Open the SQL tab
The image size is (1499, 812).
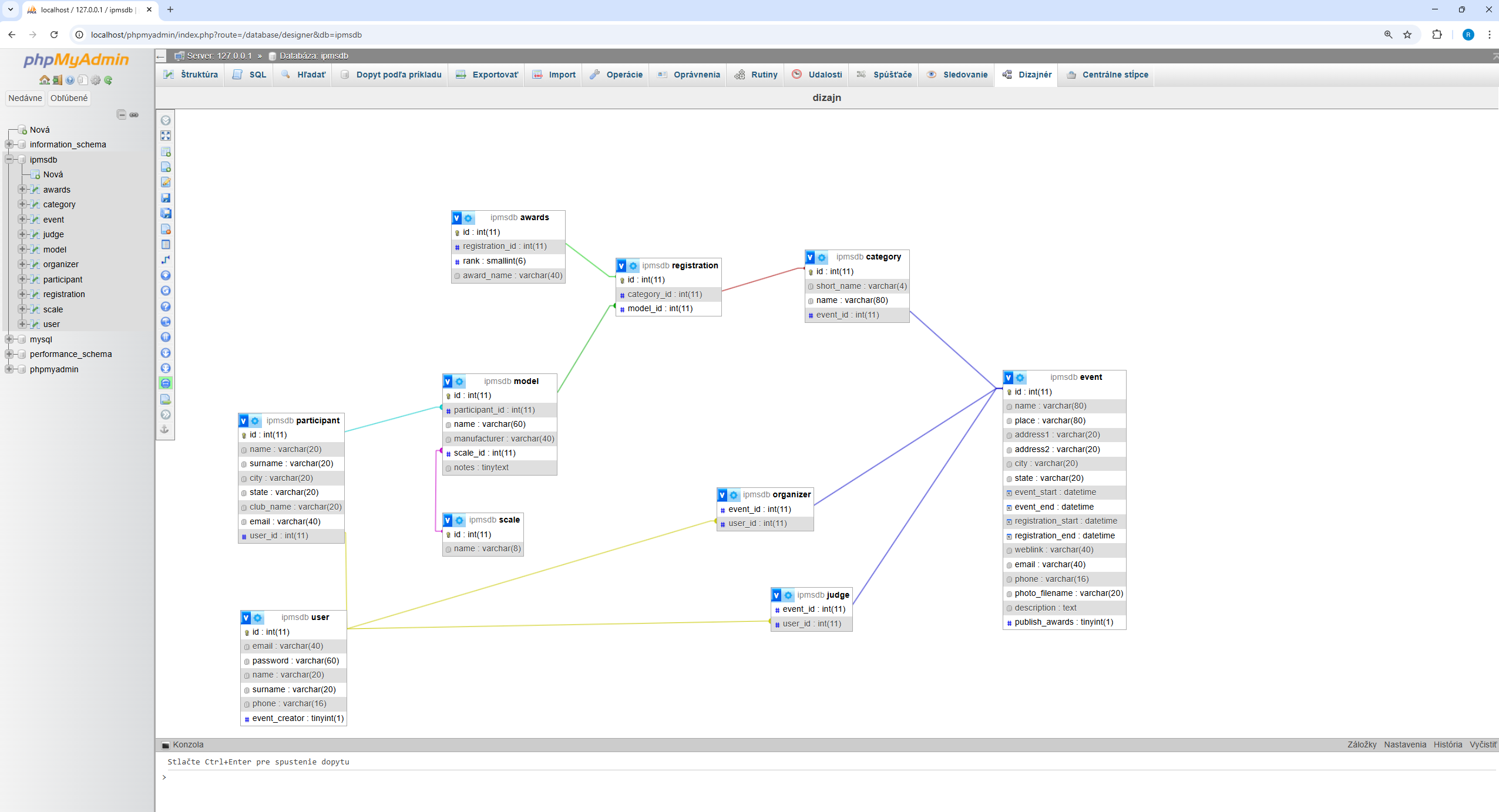click(249, 75)
